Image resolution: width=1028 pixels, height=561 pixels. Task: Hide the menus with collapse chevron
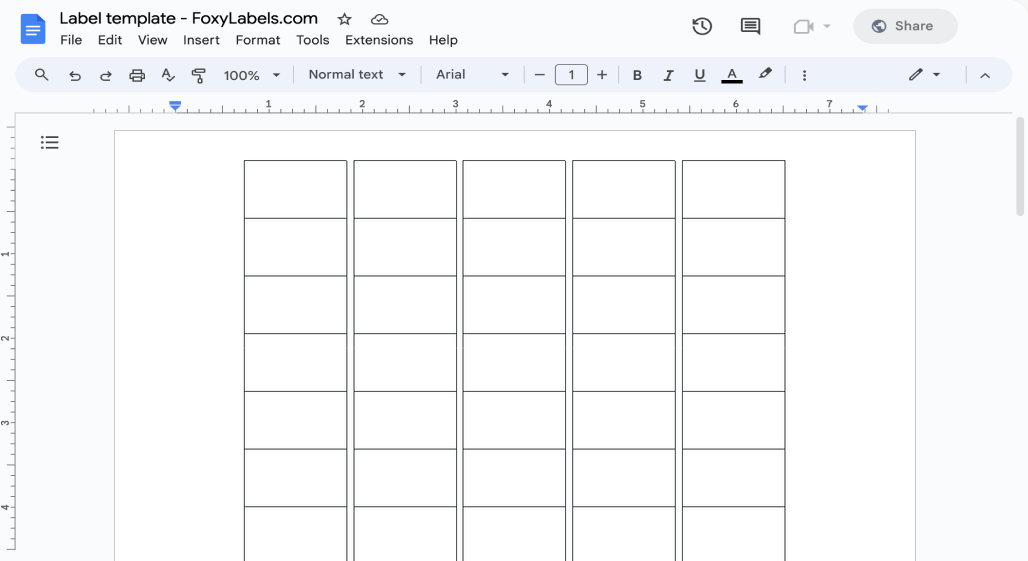[985, 75]
